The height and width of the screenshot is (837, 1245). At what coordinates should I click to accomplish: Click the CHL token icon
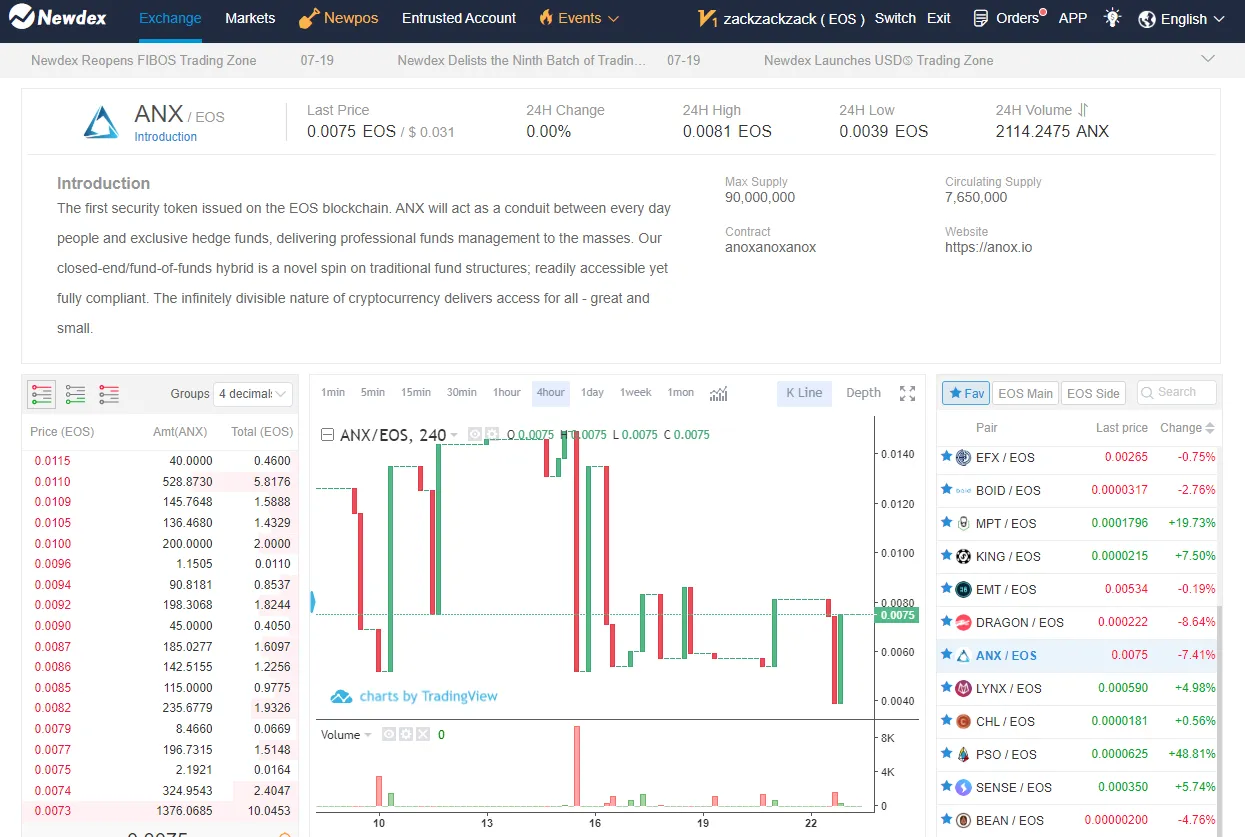click(964, 721)
